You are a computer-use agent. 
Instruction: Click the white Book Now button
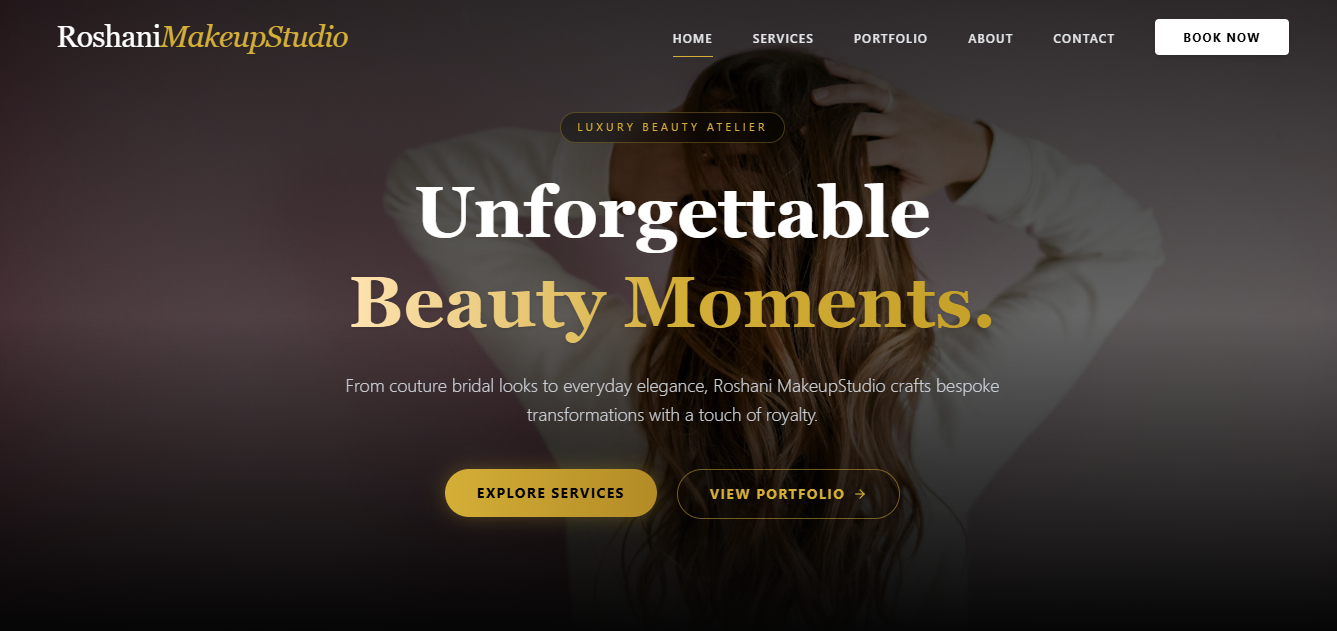click(1221, 37)
